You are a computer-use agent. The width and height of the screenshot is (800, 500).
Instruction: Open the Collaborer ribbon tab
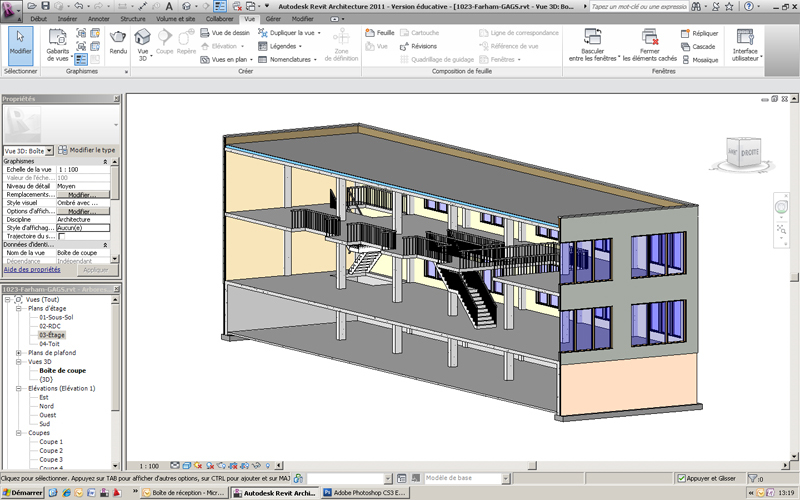[x=219, y=19]
